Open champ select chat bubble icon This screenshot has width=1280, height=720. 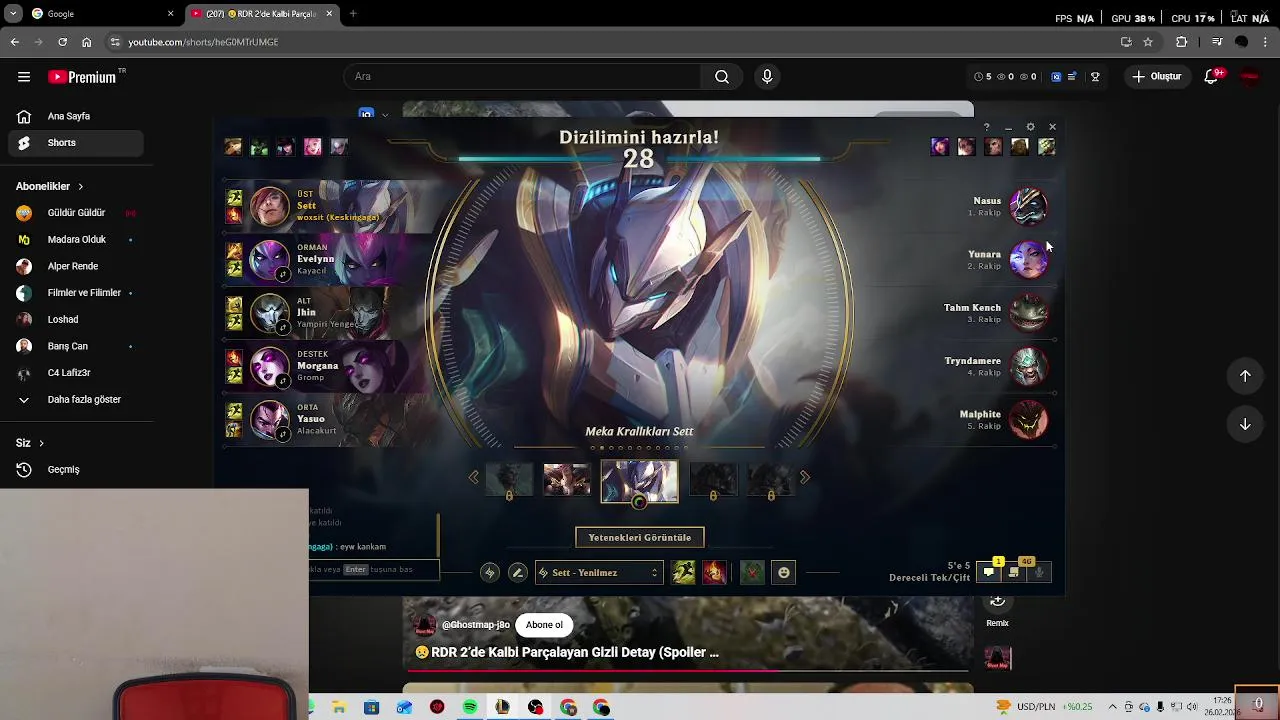click(x=989, y=572)
